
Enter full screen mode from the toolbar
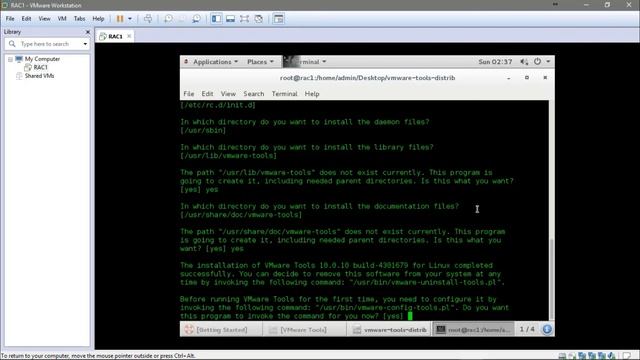pyautogui.click(x=244, y=19)
